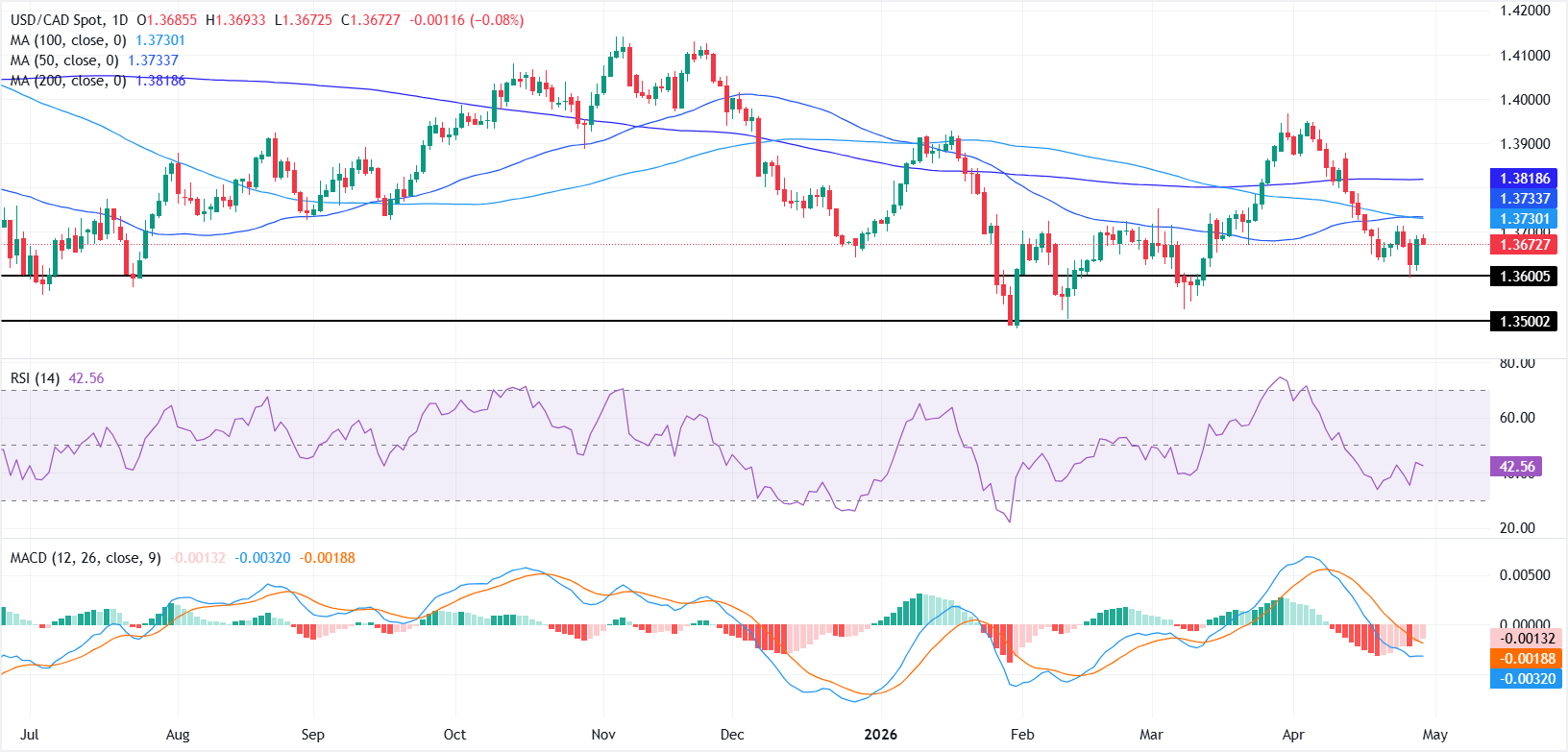
Task: Click the 2026 year marker on time axis
Action: [880, 735]
